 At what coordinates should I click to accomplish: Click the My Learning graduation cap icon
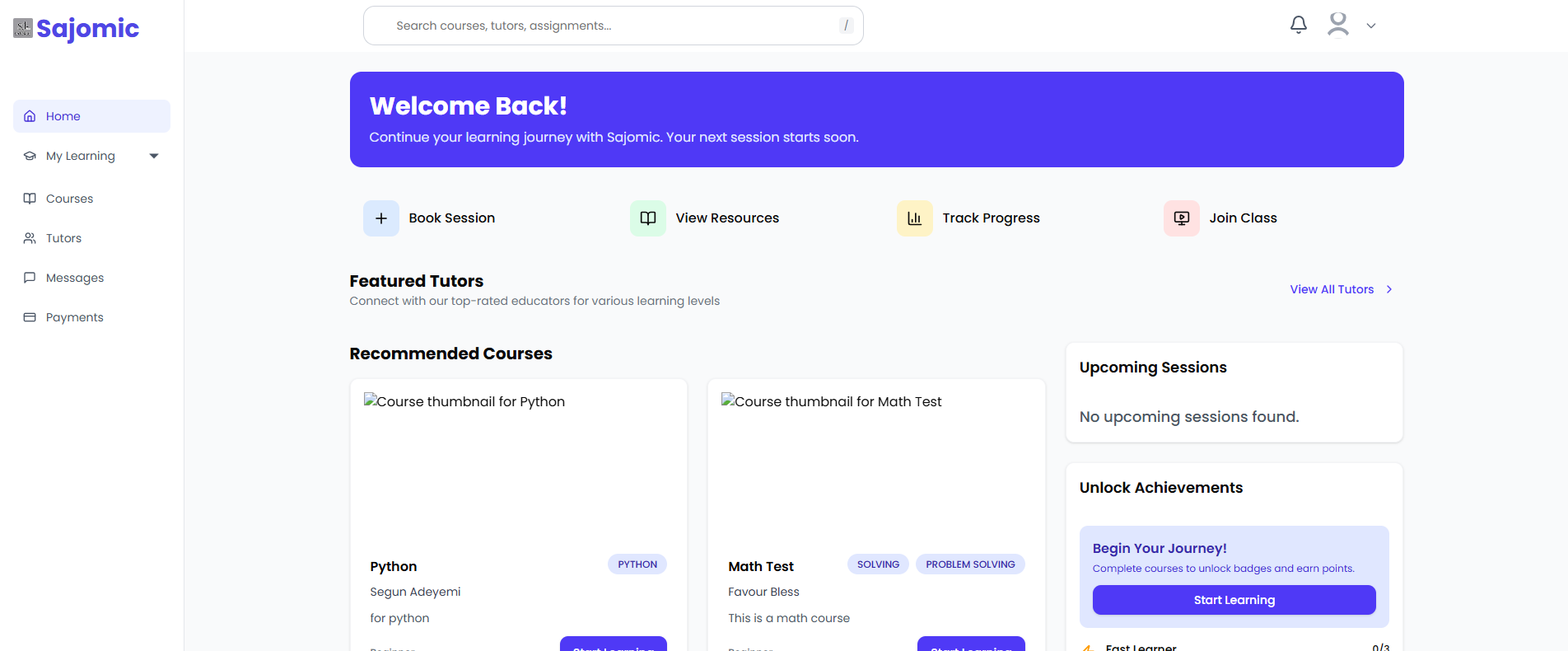30,156
